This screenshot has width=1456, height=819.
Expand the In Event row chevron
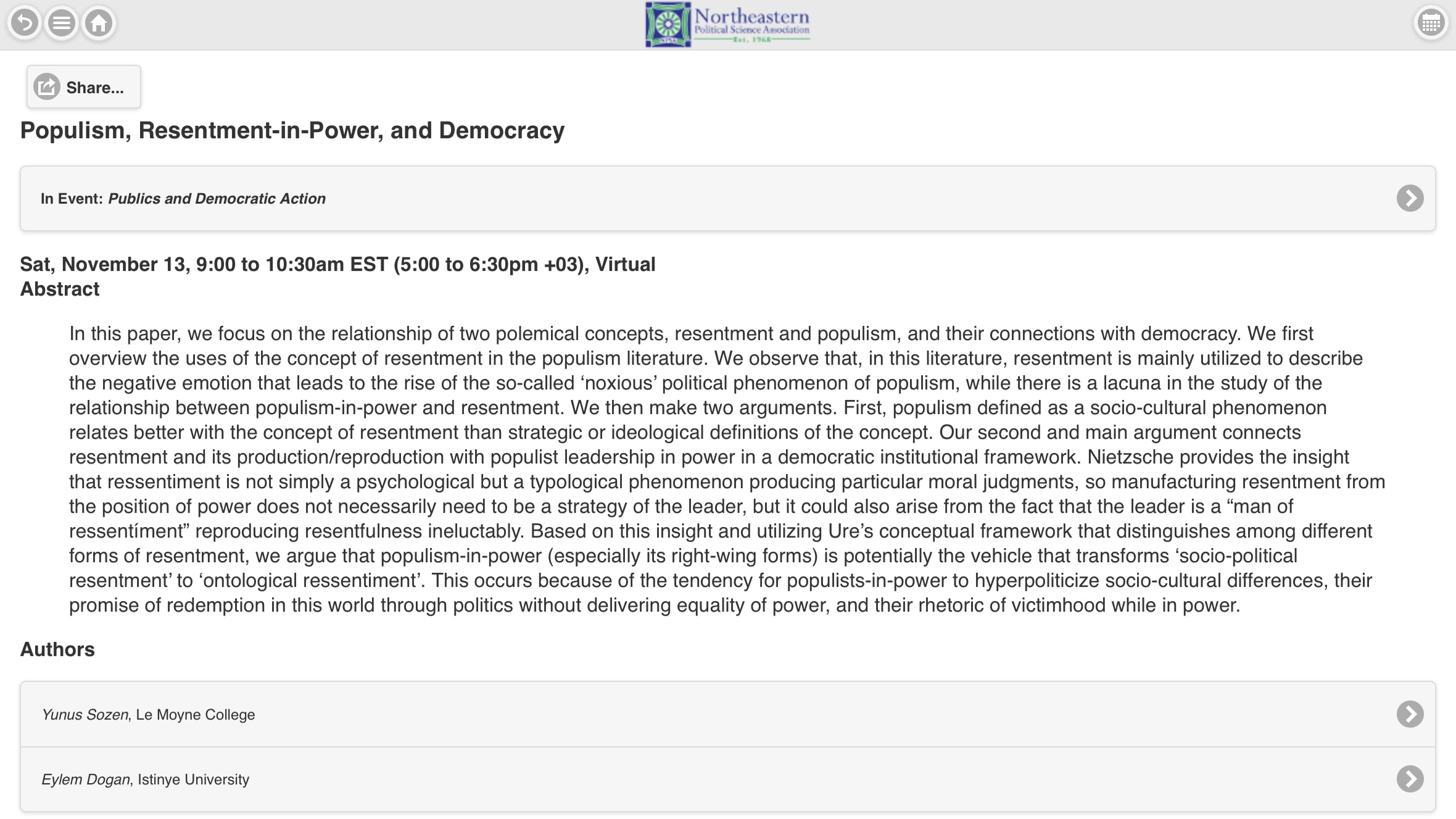(1410, 198)
